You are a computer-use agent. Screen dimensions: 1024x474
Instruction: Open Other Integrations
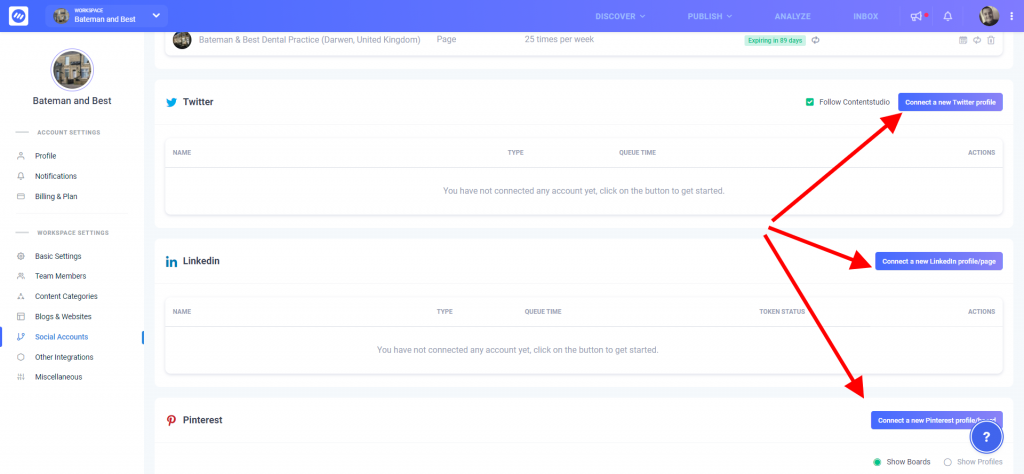[64, 357]
